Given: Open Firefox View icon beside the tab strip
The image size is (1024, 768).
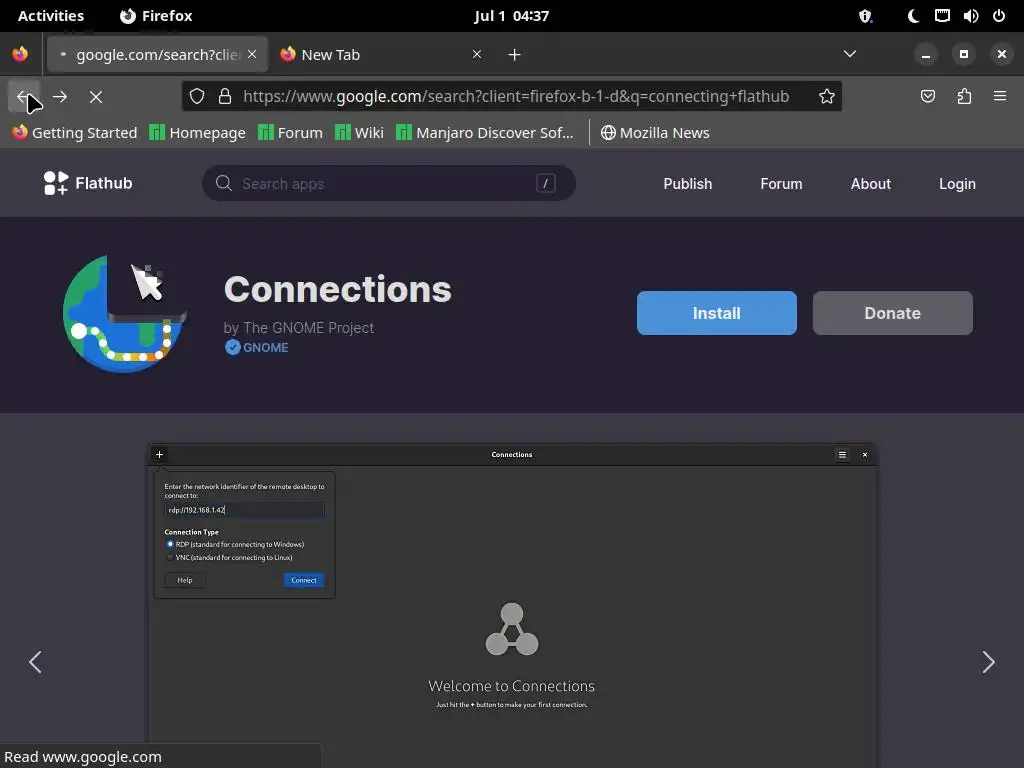Looking at the screenshot, I should (20, 54).
